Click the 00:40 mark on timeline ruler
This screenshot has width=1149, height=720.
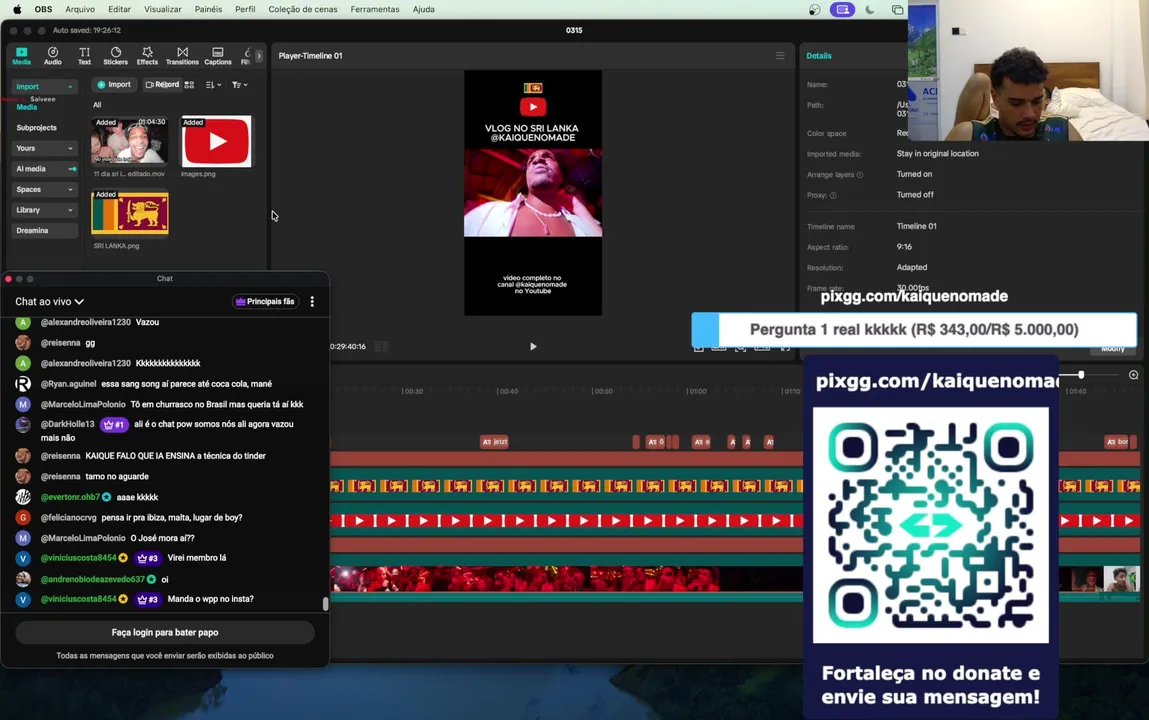click(507, 391)
